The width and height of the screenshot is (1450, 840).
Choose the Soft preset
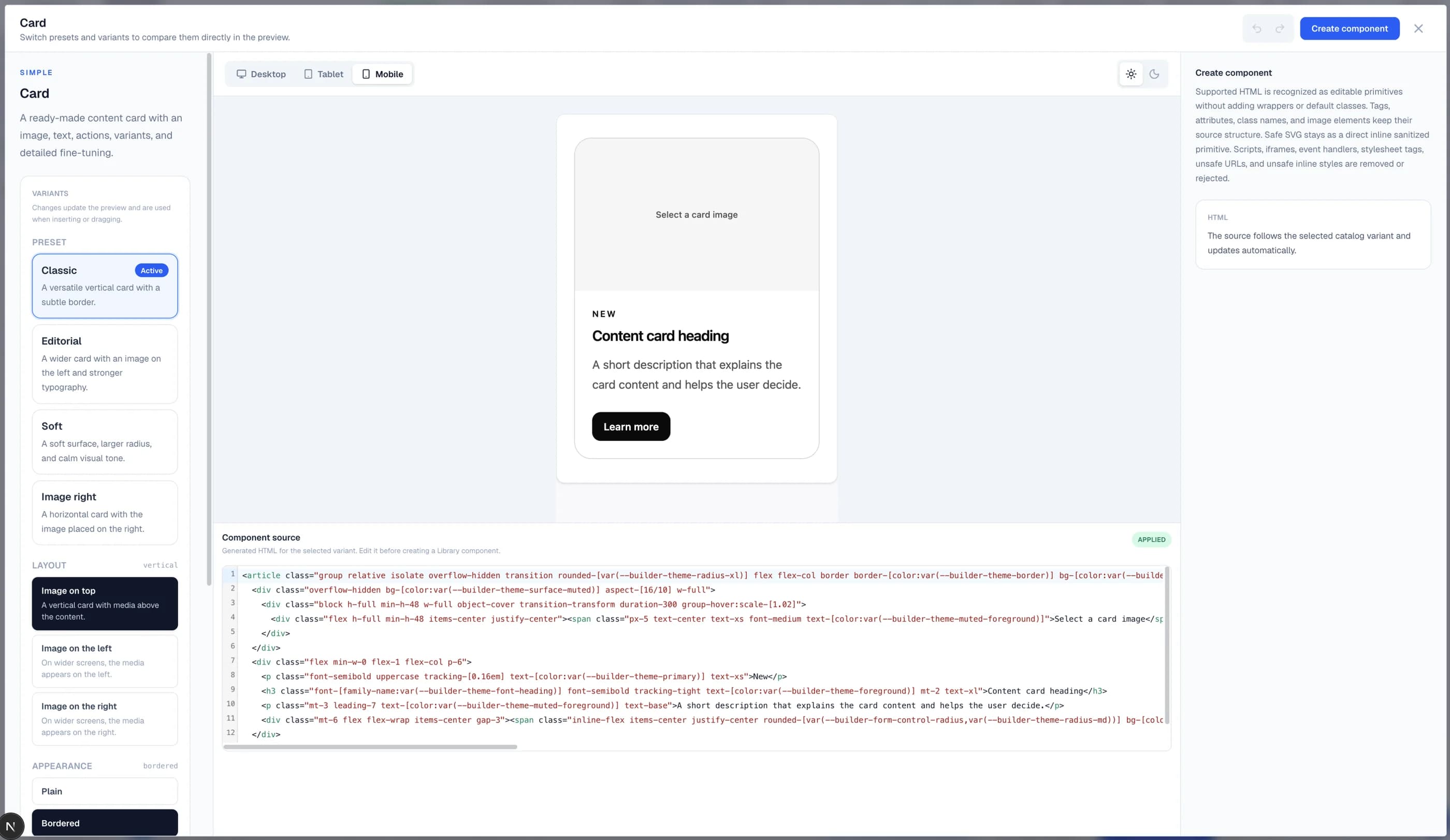[105, 441]
